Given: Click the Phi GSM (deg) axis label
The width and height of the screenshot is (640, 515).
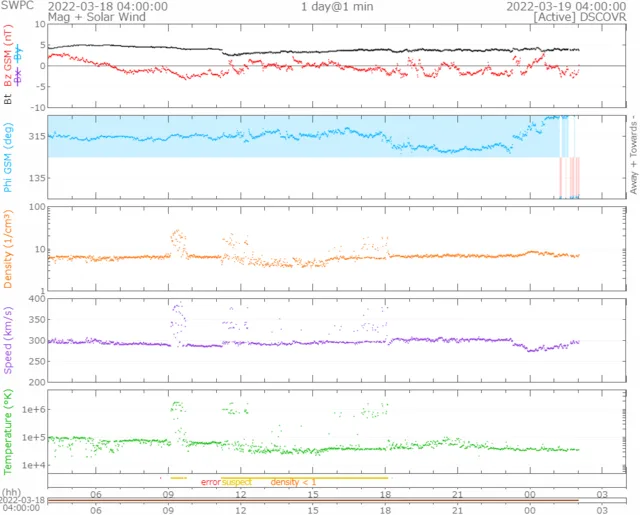Looking at the screenshot, I should pyautogui.click(x=9, y=157).
